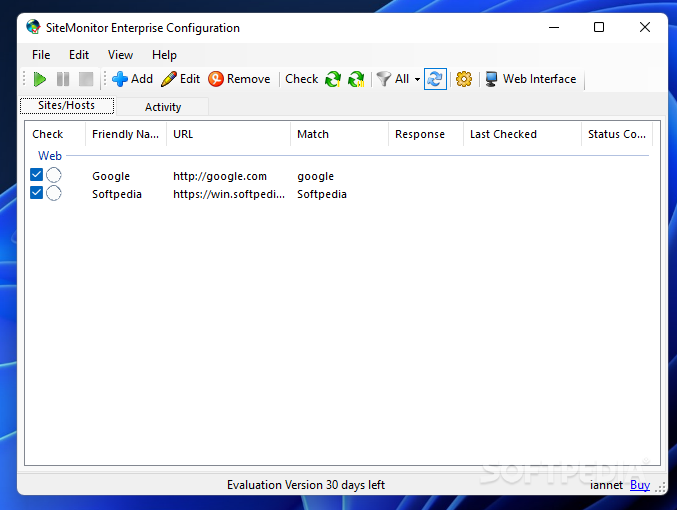Uncheck the Softpedia site checkbox
677x510 pixels.
37,193
